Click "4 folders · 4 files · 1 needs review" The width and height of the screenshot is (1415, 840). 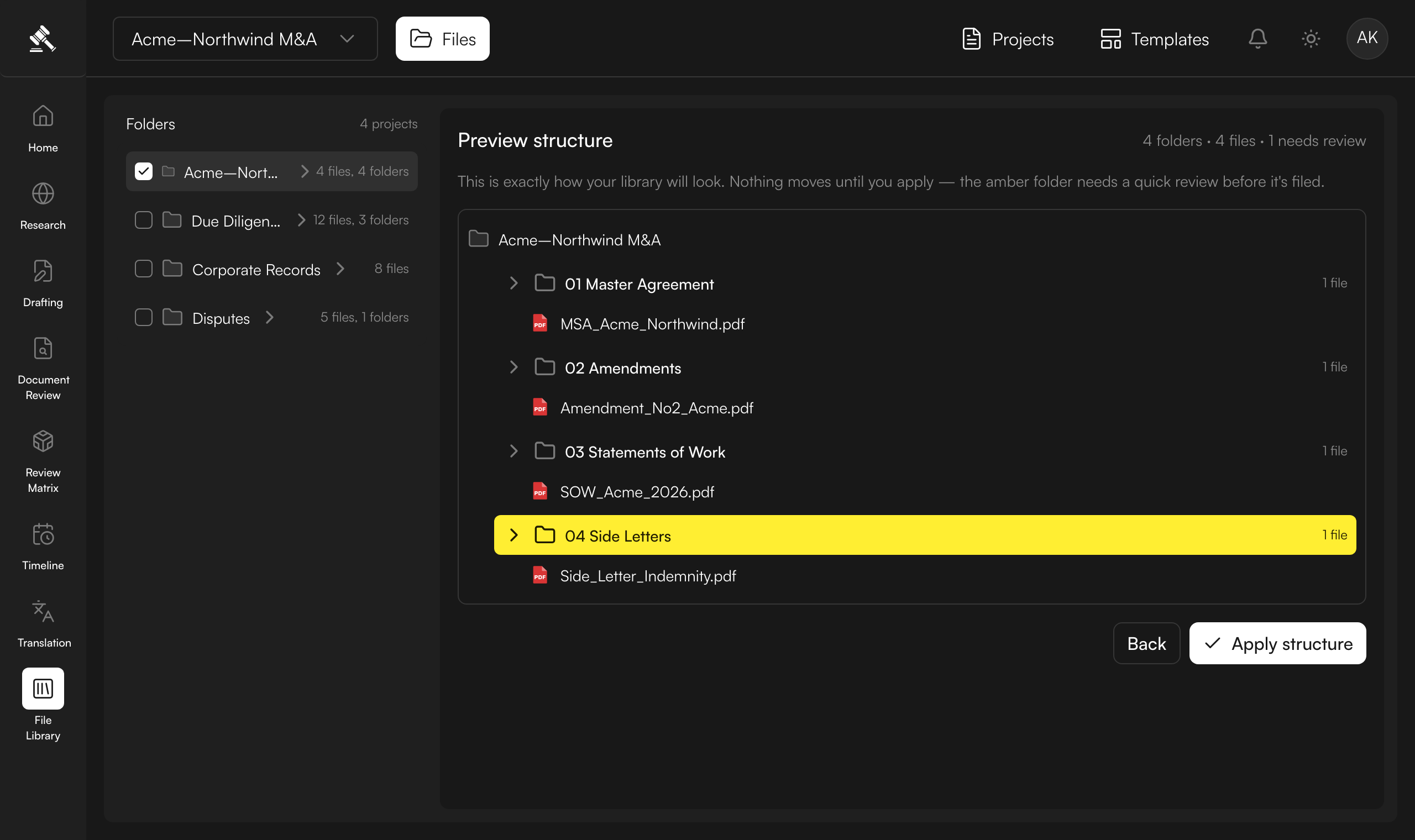pyautogui.click(x=1254, y=140)
